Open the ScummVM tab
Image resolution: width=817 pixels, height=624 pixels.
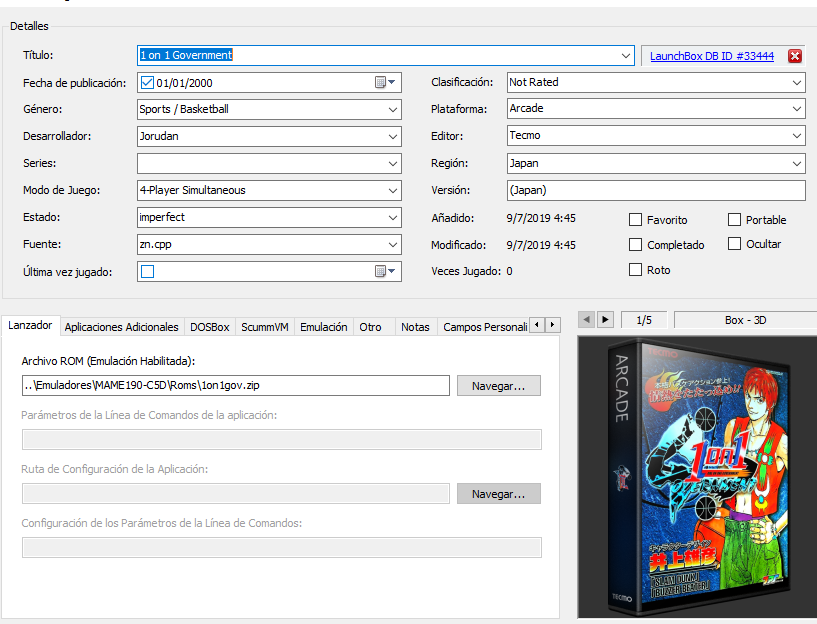tap(265, 327)
